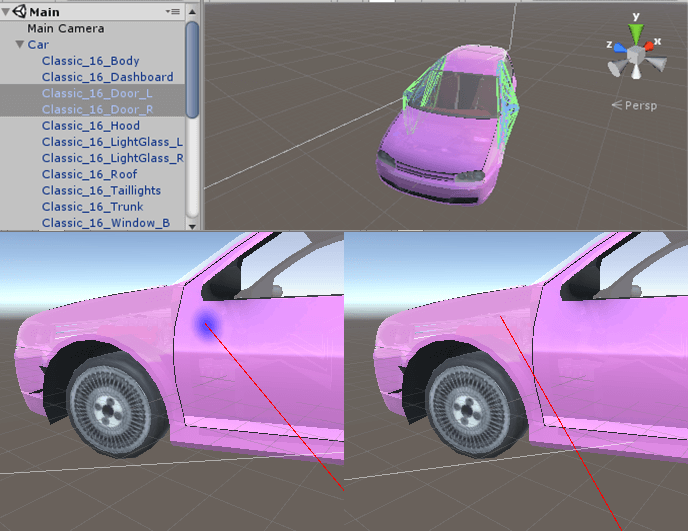Click the red X axis gizmo cone
This screenshot has height=531, width=688.
coord(649,45)
